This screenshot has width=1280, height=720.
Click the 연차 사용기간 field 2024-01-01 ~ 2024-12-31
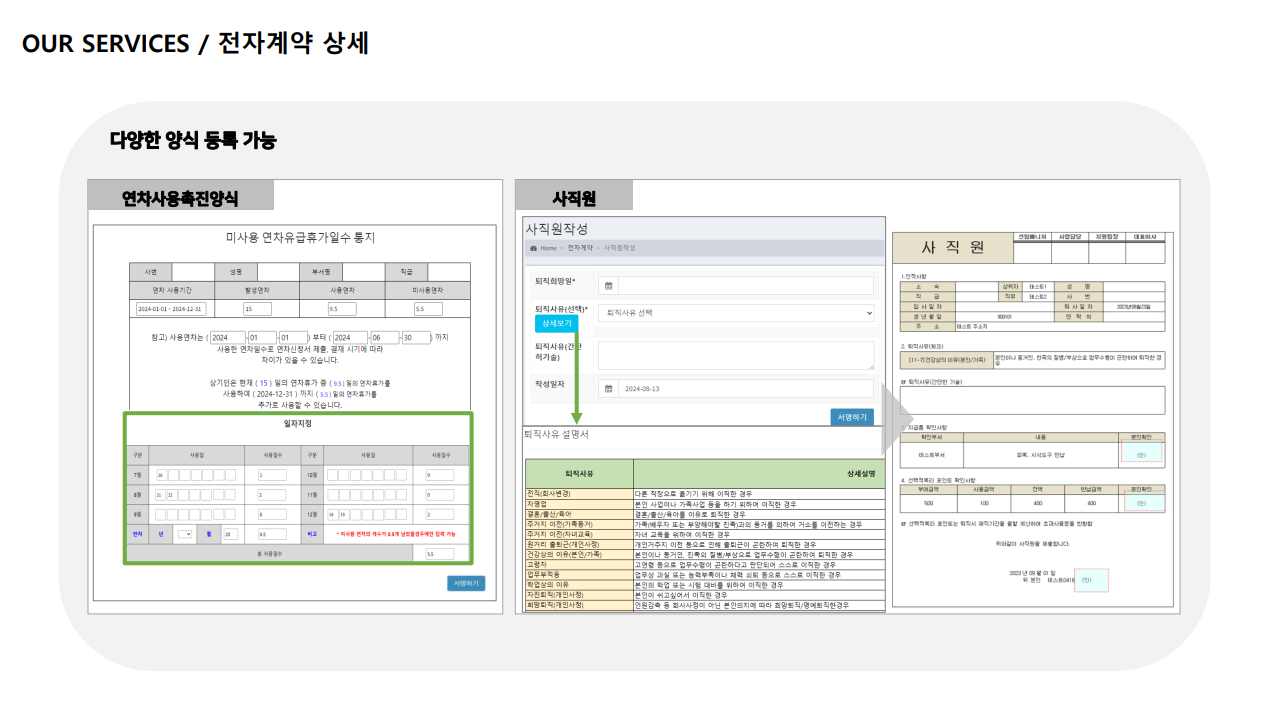pyautogui.click(x=170, y=309)
